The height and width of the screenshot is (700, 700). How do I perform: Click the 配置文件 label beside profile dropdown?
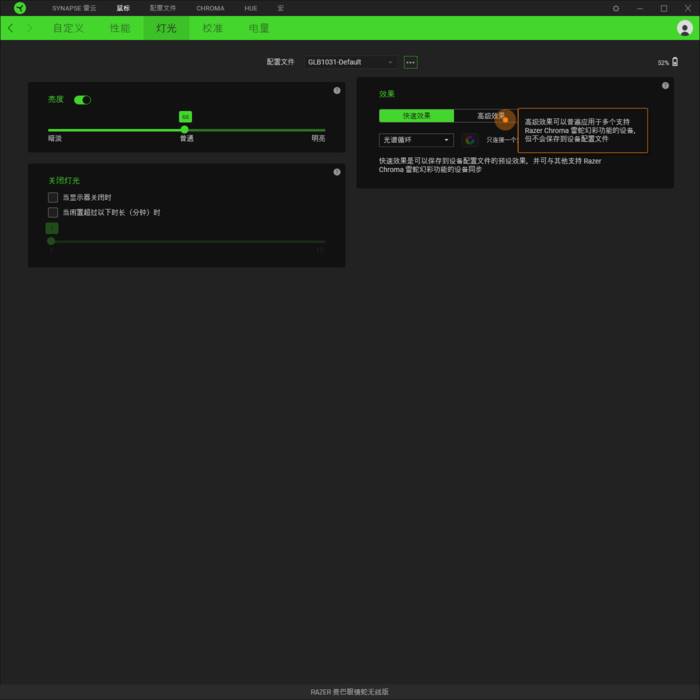click(x=280, y=62)
